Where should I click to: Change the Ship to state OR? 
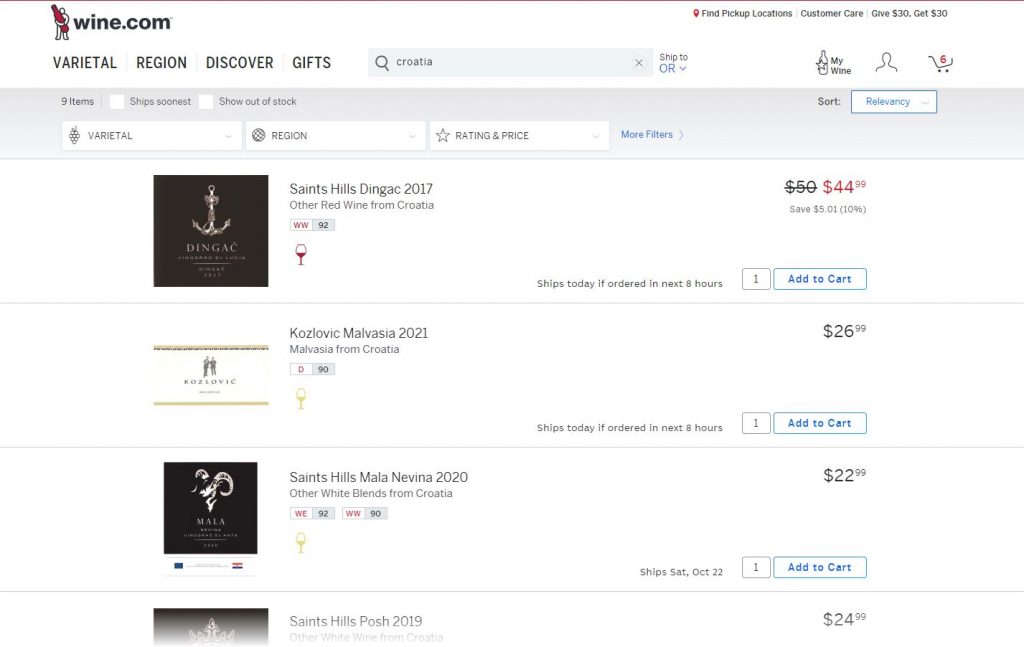[x=673, y=69]
